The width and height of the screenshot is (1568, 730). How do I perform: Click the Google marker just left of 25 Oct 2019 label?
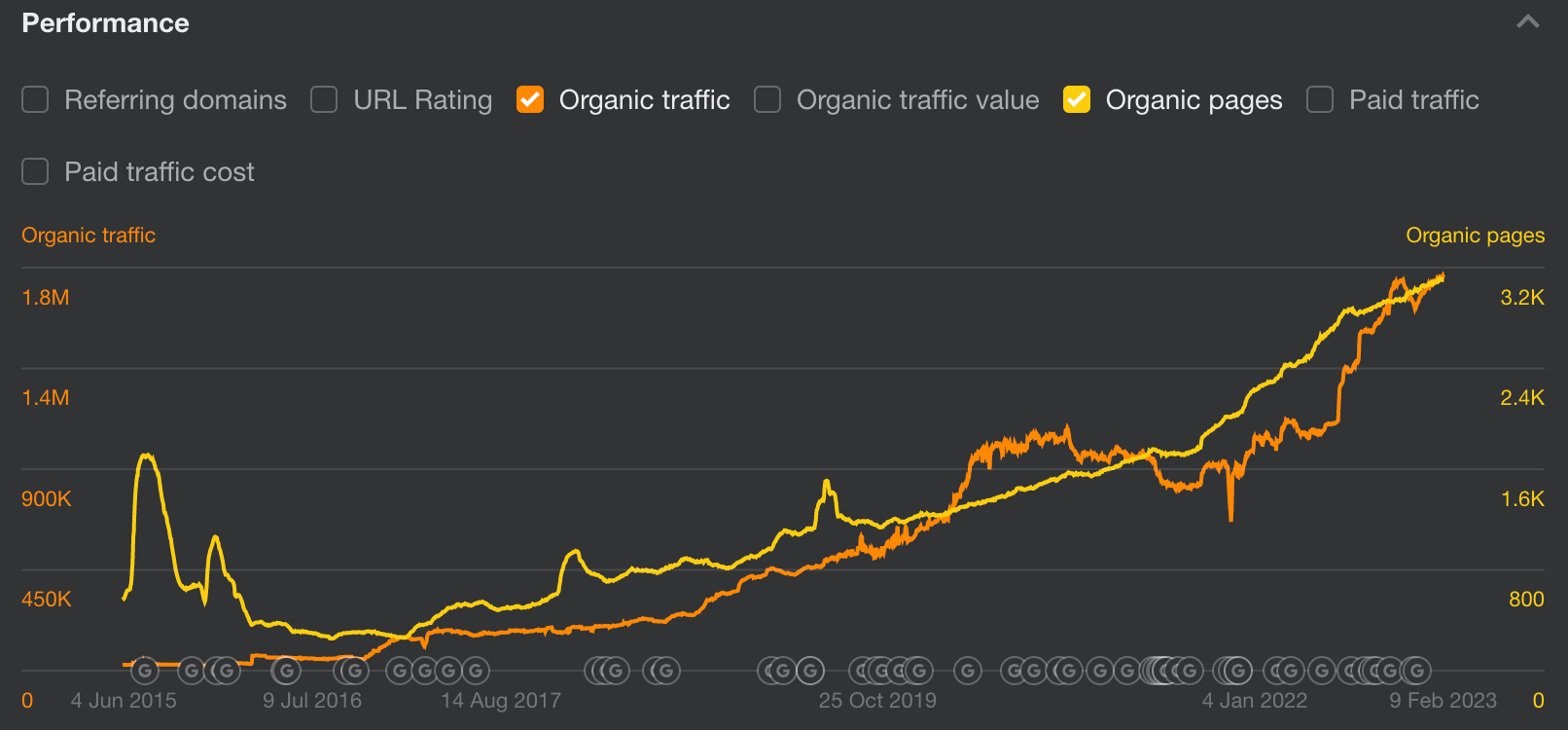pyautogui.click(x=809, y=671)
